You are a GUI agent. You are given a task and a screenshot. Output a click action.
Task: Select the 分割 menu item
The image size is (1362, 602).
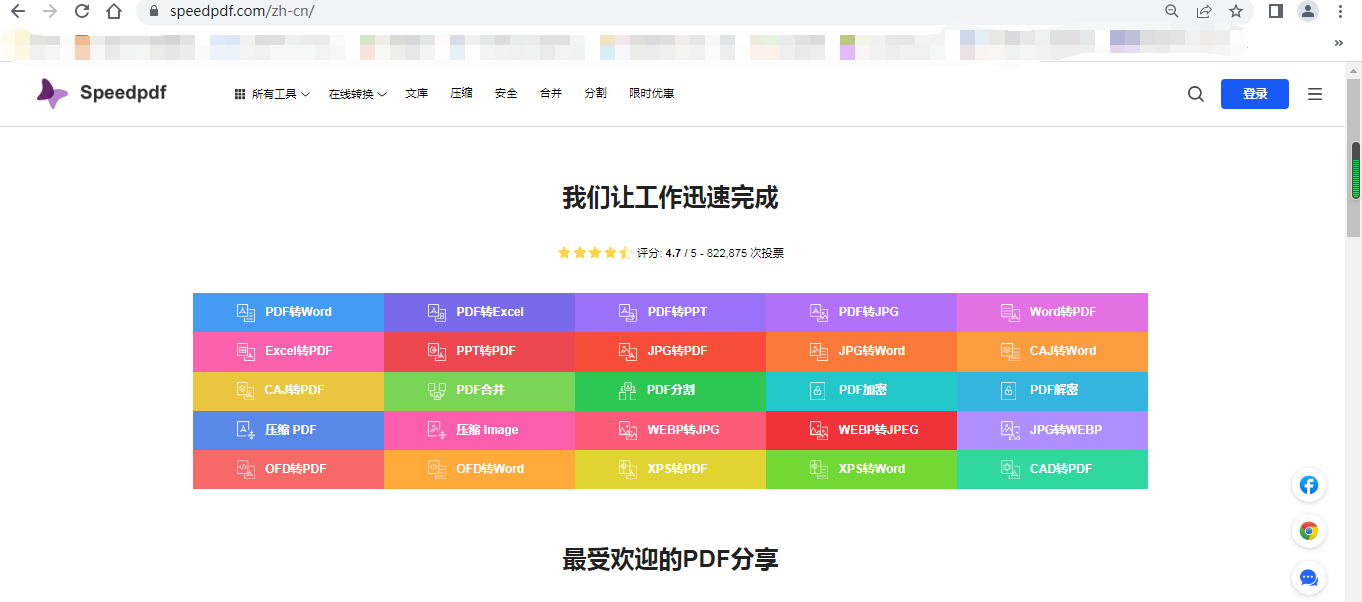point(596,93)
